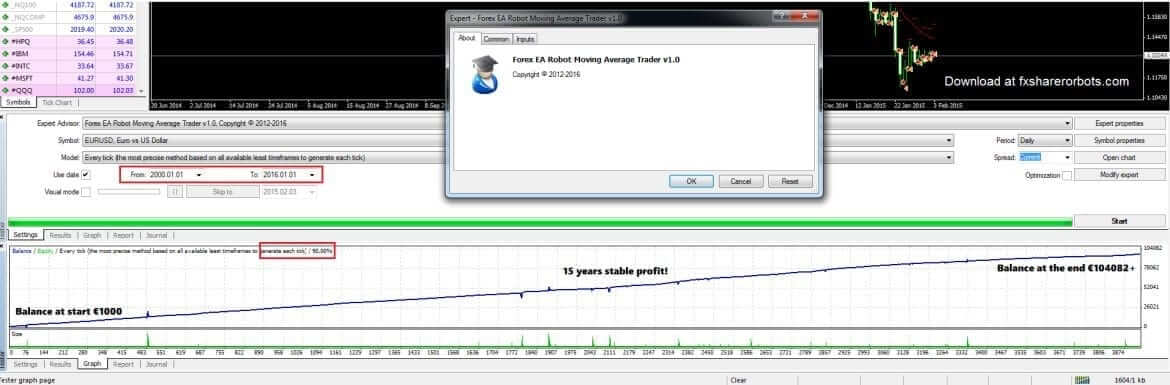1170x385 pixels.
Task: Click the #QQQ symbol row icon
Action: [x=5, y=90]
